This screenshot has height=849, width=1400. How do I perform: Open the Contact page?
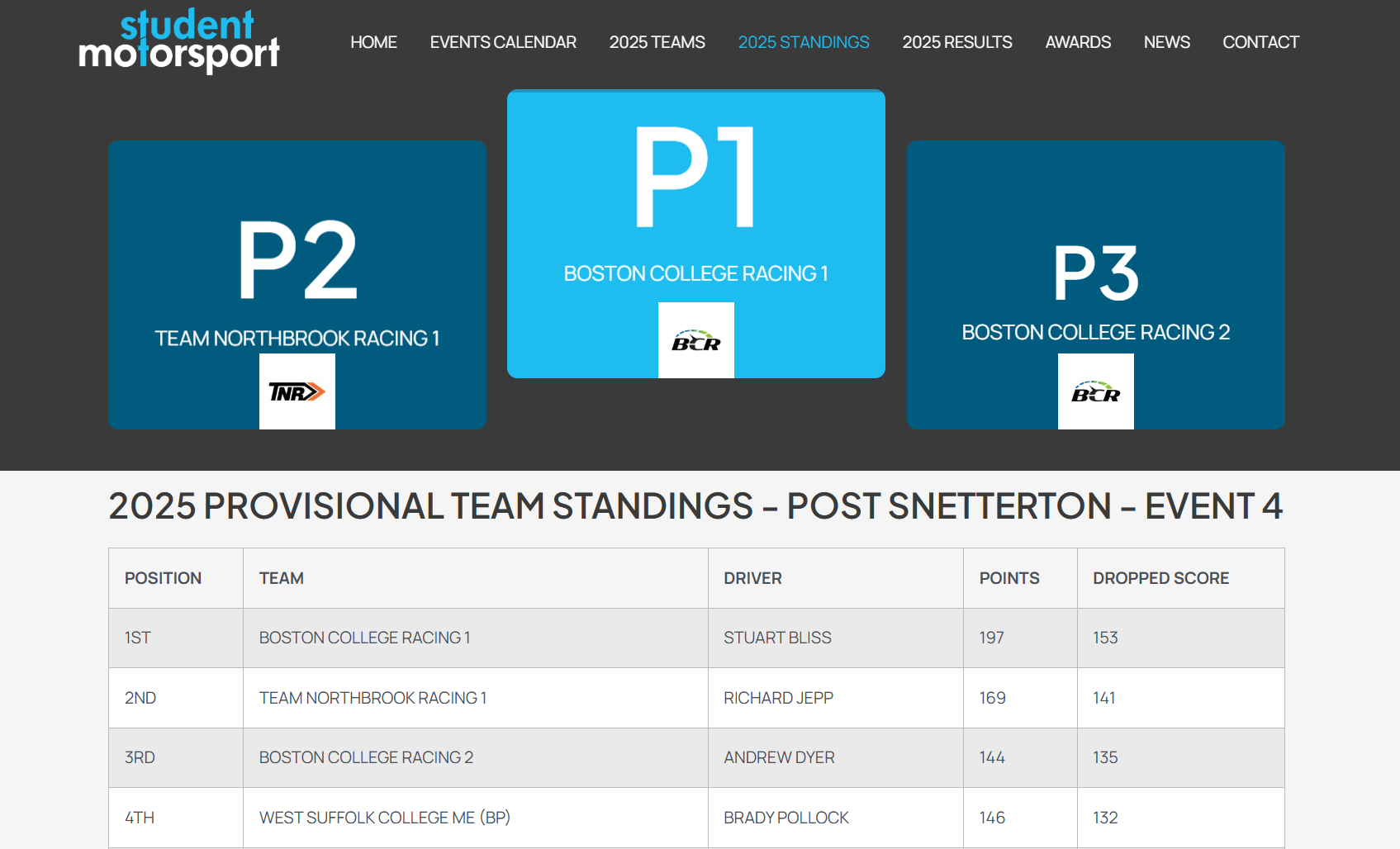(1260, 42)
